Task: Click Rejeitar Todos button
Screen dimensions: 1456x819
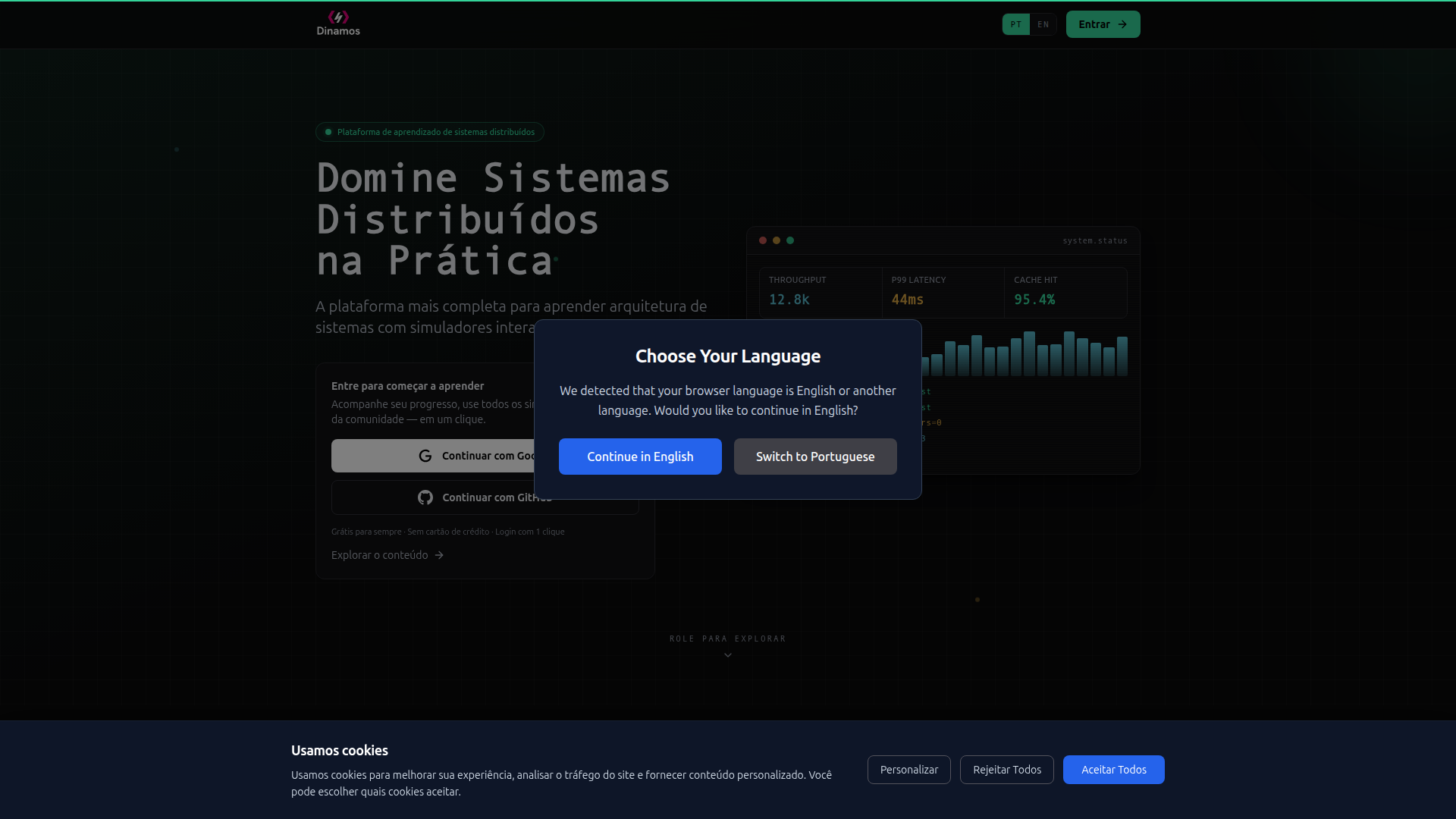Action: pyautogui.click(x=1007, y=770)
